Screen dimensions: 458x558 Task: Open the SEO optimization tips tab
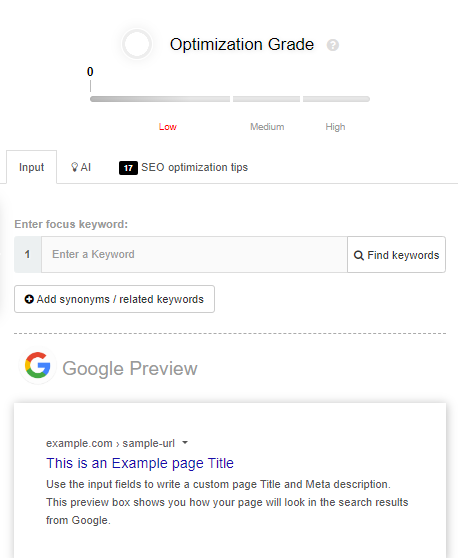click(183, 167)
